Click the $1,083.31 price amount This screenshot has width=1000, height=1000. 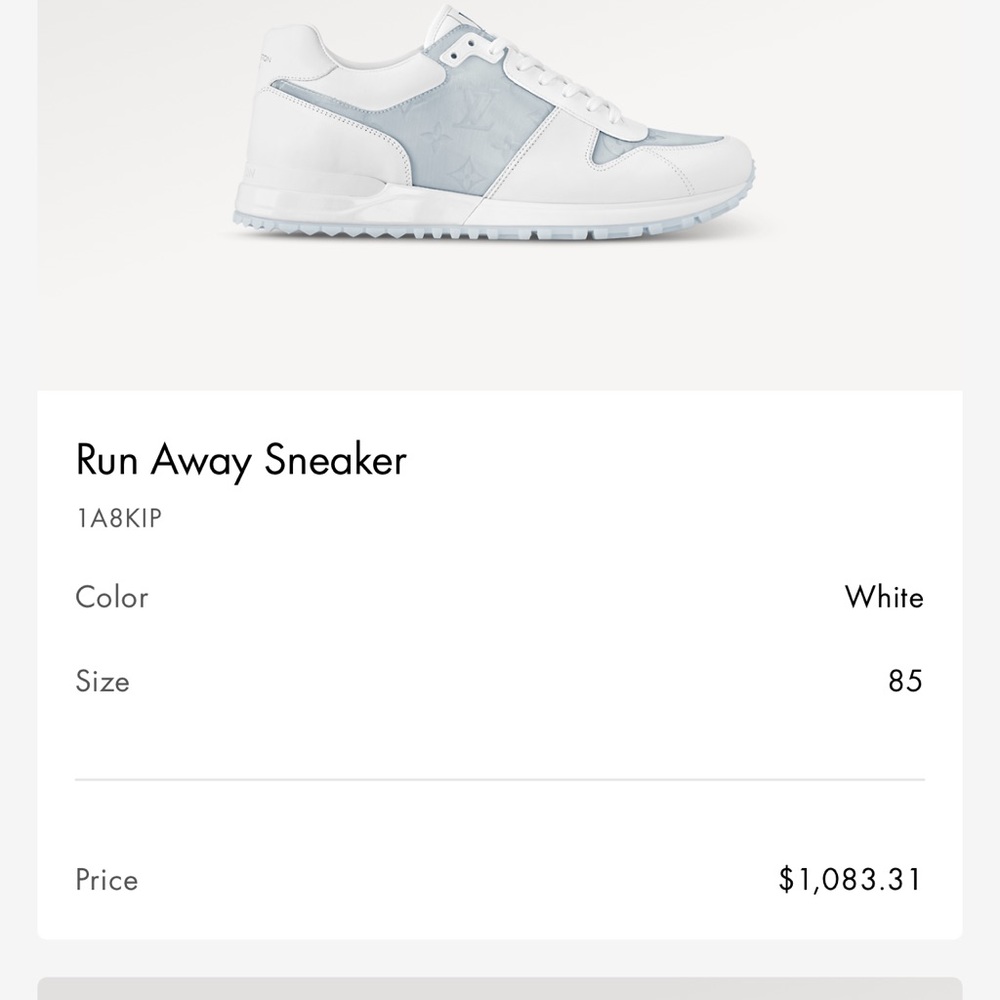click(x=850, y=880)
